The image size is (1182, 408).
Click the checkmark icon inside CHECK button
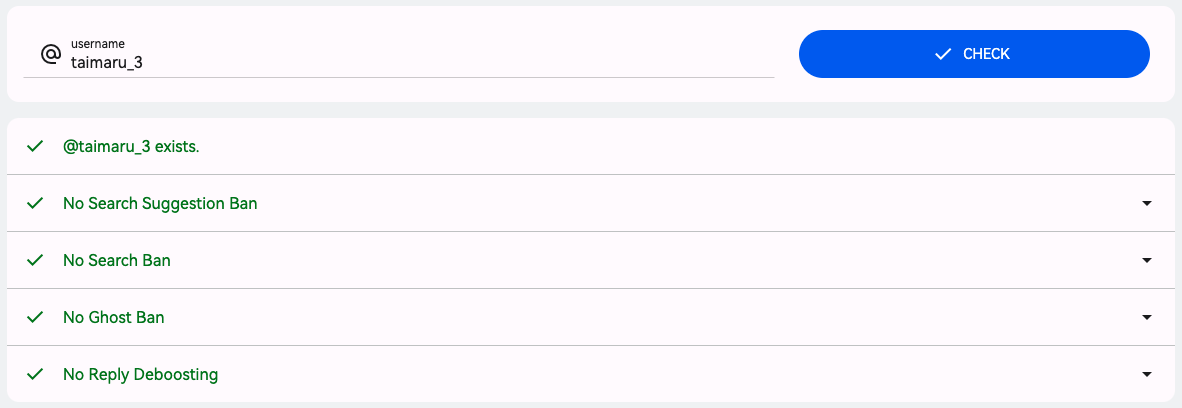[x=942, y=54]
